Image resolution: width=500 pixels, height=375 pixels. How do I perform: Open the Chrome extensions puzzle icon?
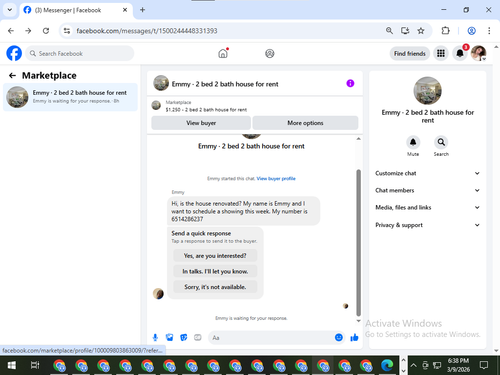coord(445,31)
